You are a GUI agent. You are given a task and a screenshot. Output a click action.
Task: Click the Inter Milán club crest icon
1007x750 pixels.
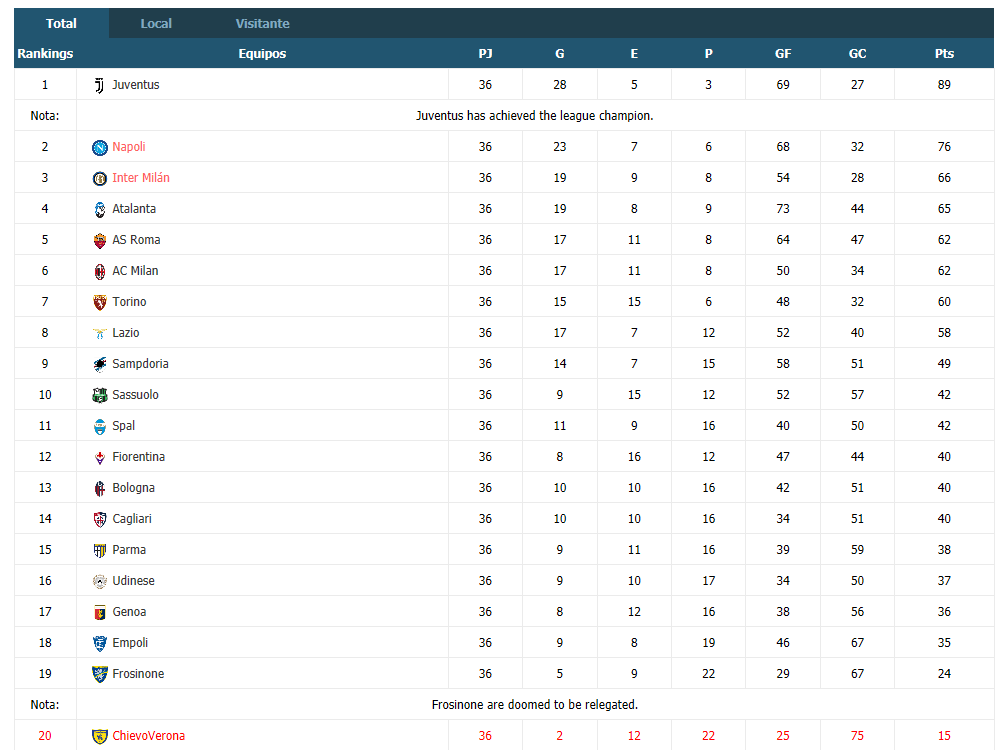(x=100, y=179)
